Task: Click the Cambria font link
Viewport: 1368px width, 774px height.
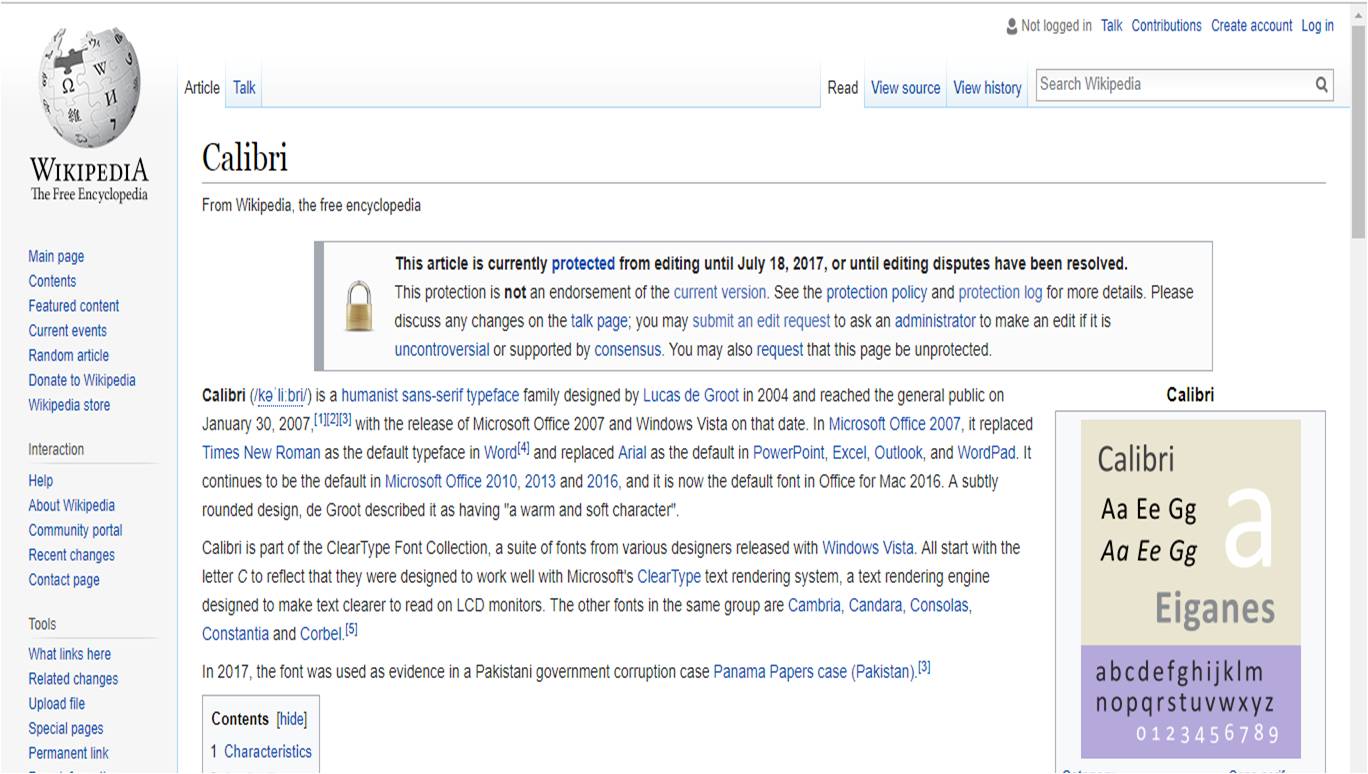Action: [814, 605]
